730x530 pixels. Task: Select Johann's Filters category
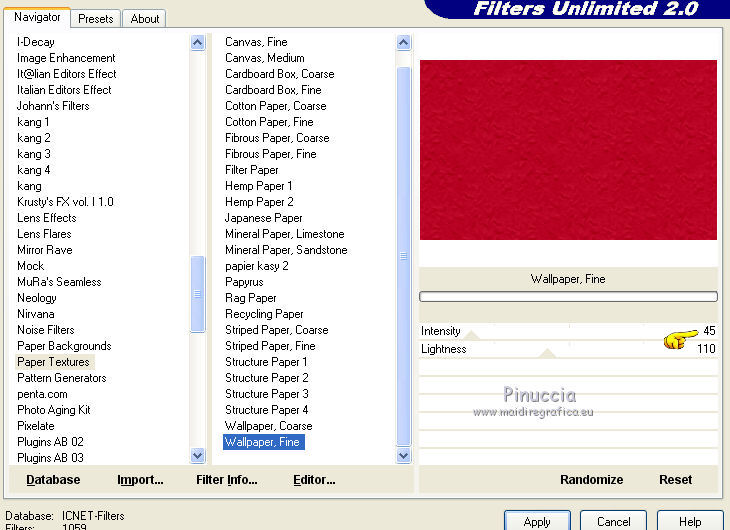53,106
